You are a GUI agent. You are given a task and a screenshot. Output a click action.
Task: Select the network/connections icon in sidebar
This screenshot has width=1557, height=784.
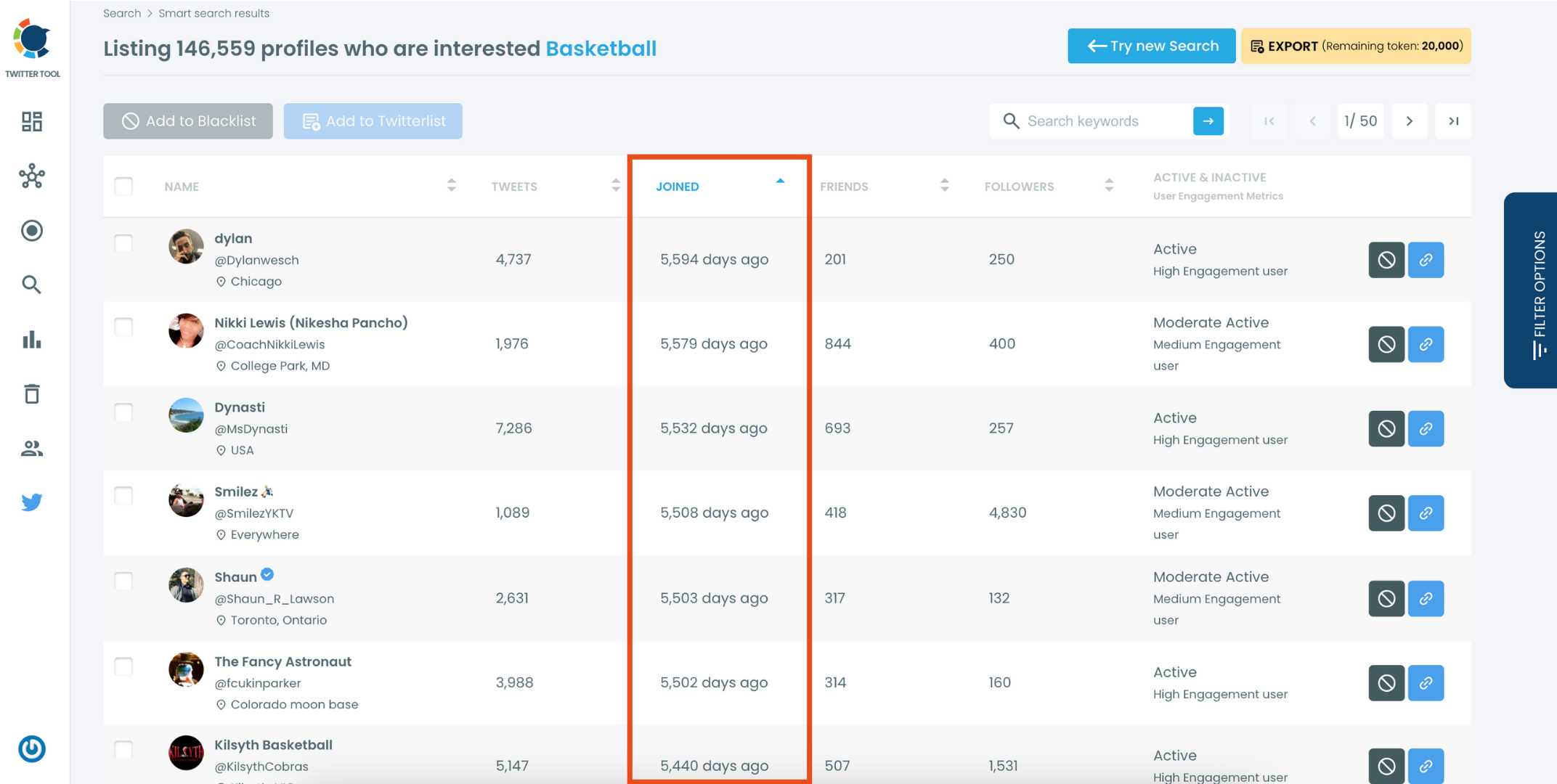[32, 176]
